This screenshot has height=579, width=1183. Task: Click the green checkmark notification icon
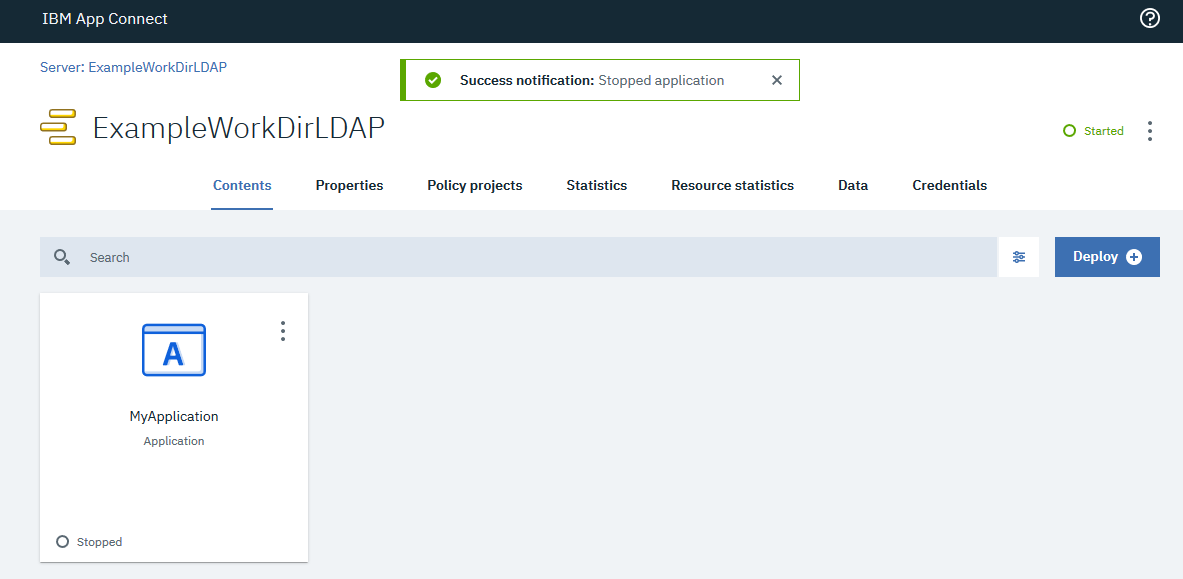coord(432,80)
